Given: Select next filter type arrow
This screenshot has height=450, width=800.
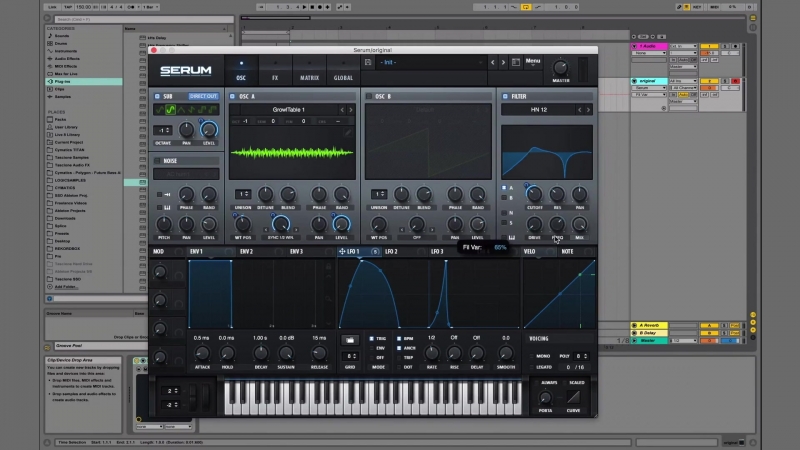Looking at the screenshot, I should pyautogui.click(x=588, y=110).
